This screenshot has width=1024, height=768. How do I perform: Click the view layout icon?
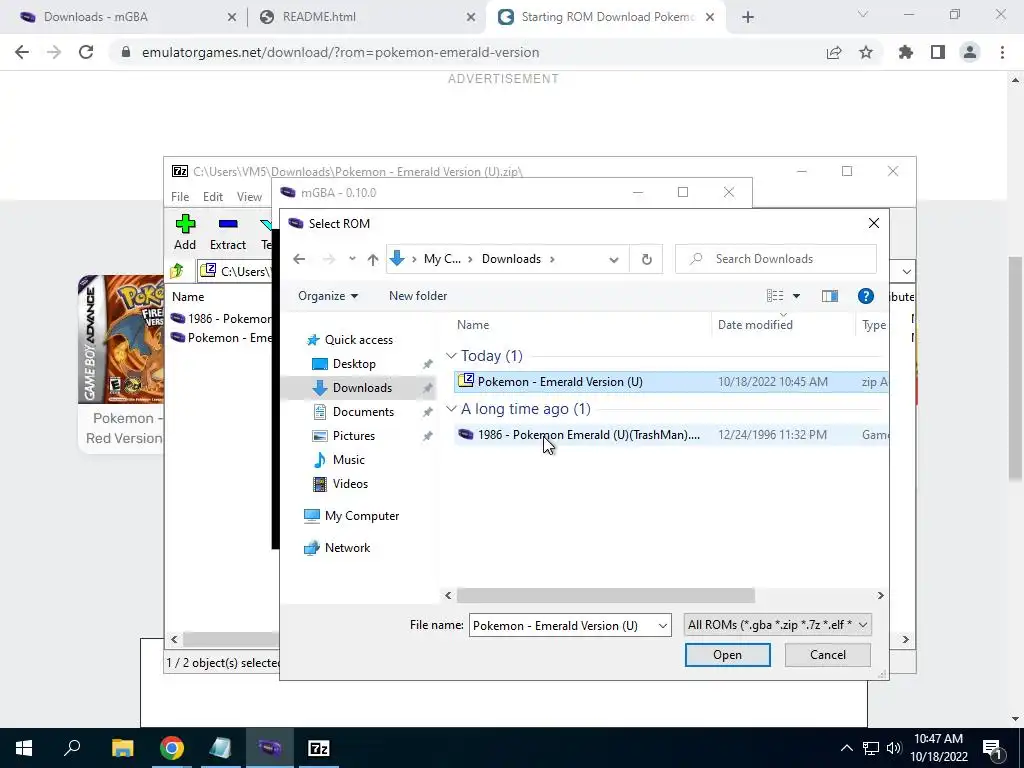coord(775,296)
